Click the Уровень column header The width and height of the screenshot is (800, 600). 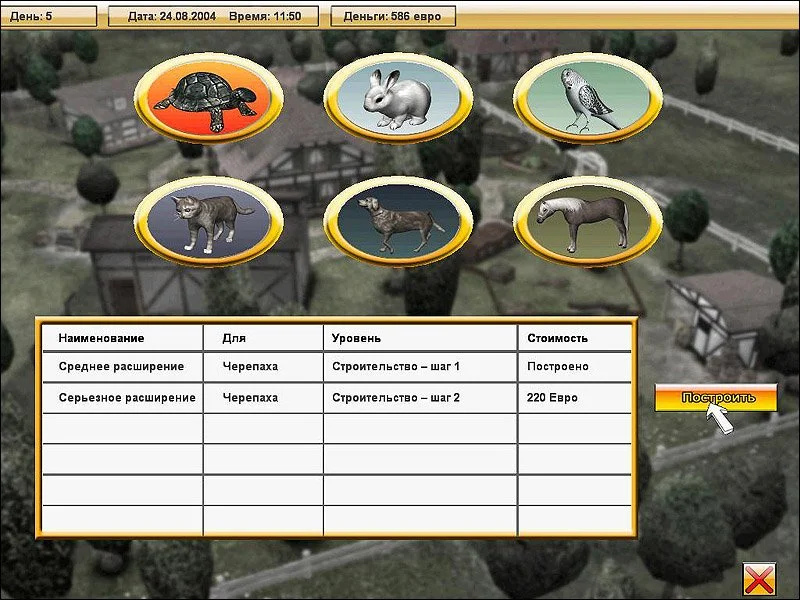click(356, 339)
